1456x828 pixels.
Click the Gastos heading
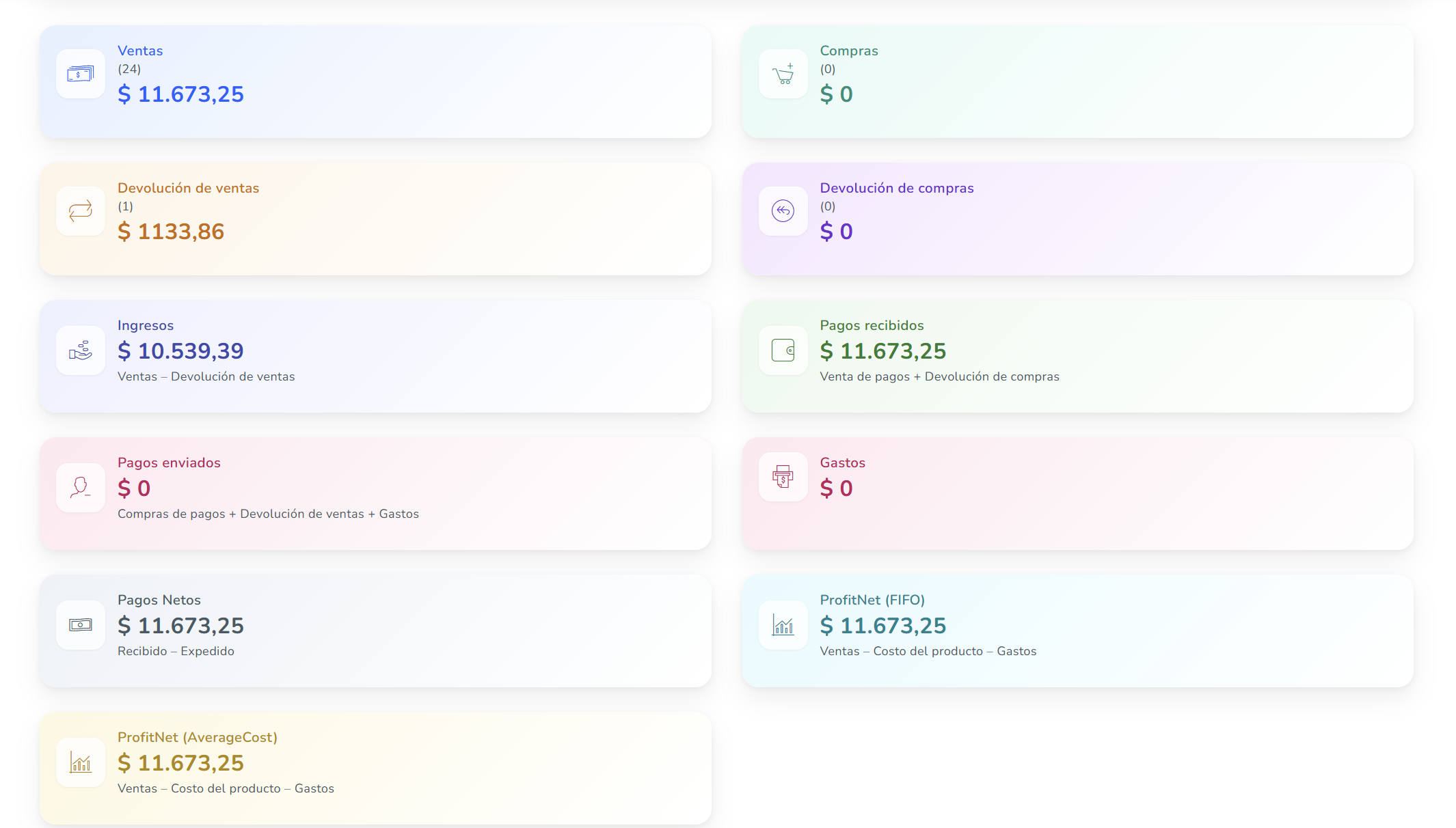842,463
